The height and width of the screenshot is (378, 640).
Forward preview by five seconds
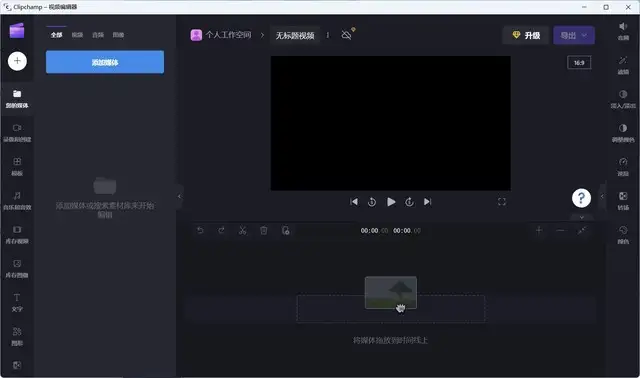pyautogui.click(x=409, y=202)
